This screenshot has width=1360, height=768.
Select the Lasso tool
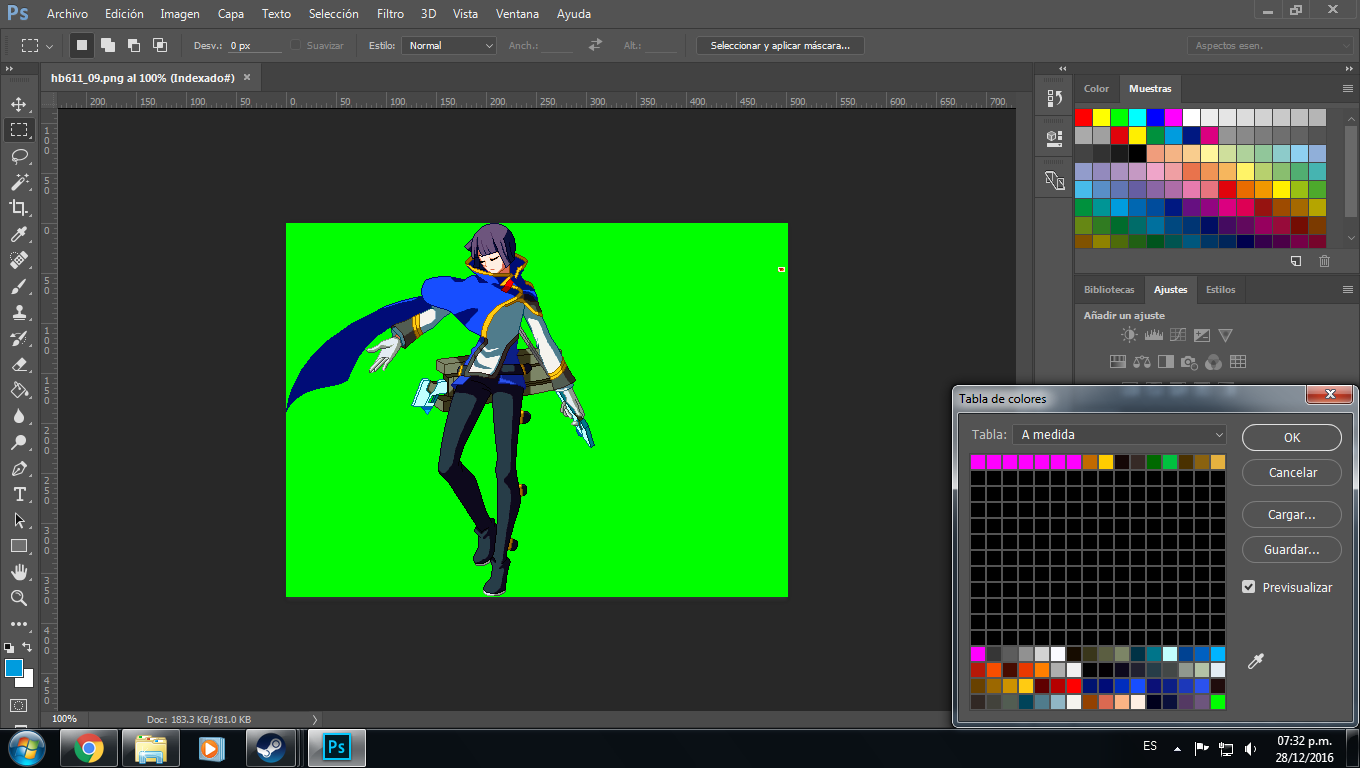[19, 156]
